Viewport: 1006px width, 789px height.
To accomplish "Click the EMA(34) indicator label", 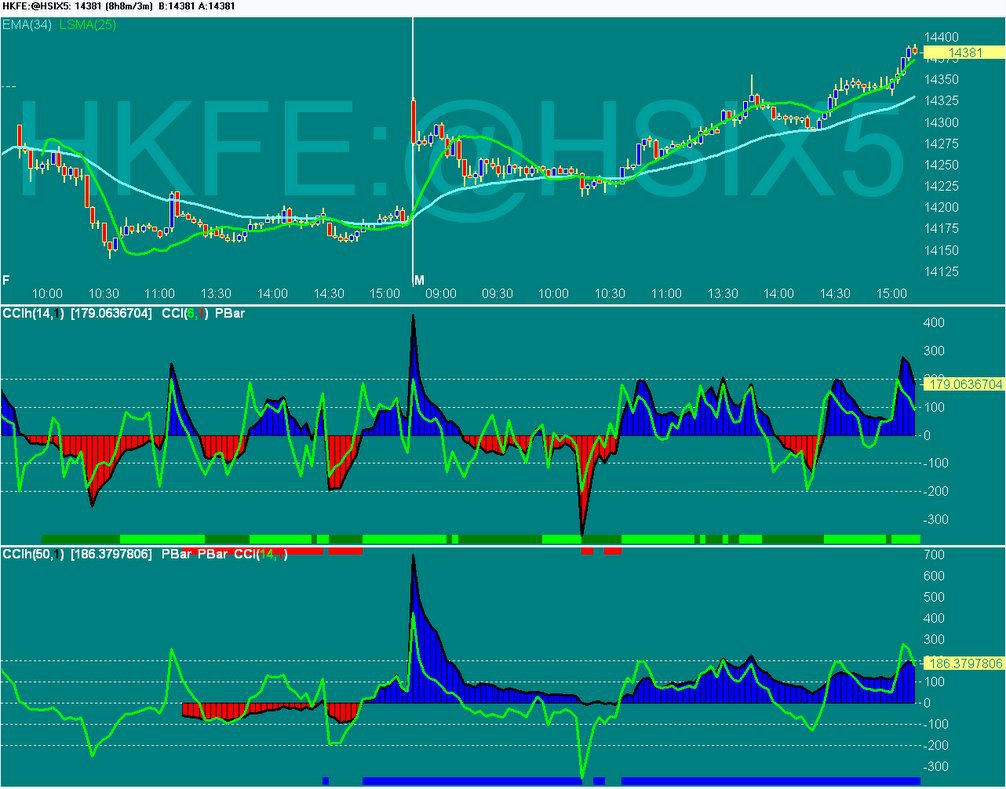I will [27, 25].
